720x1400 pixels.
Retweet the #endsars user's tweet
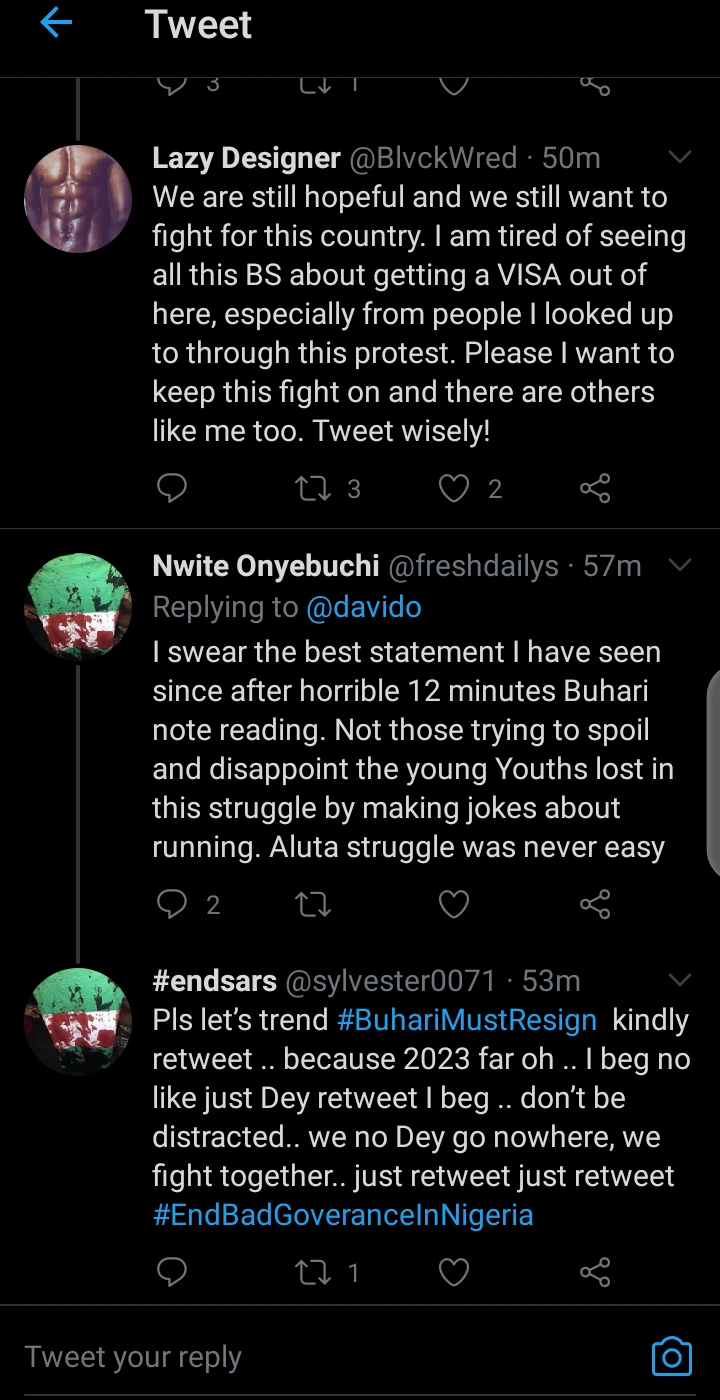[314, 1272]
